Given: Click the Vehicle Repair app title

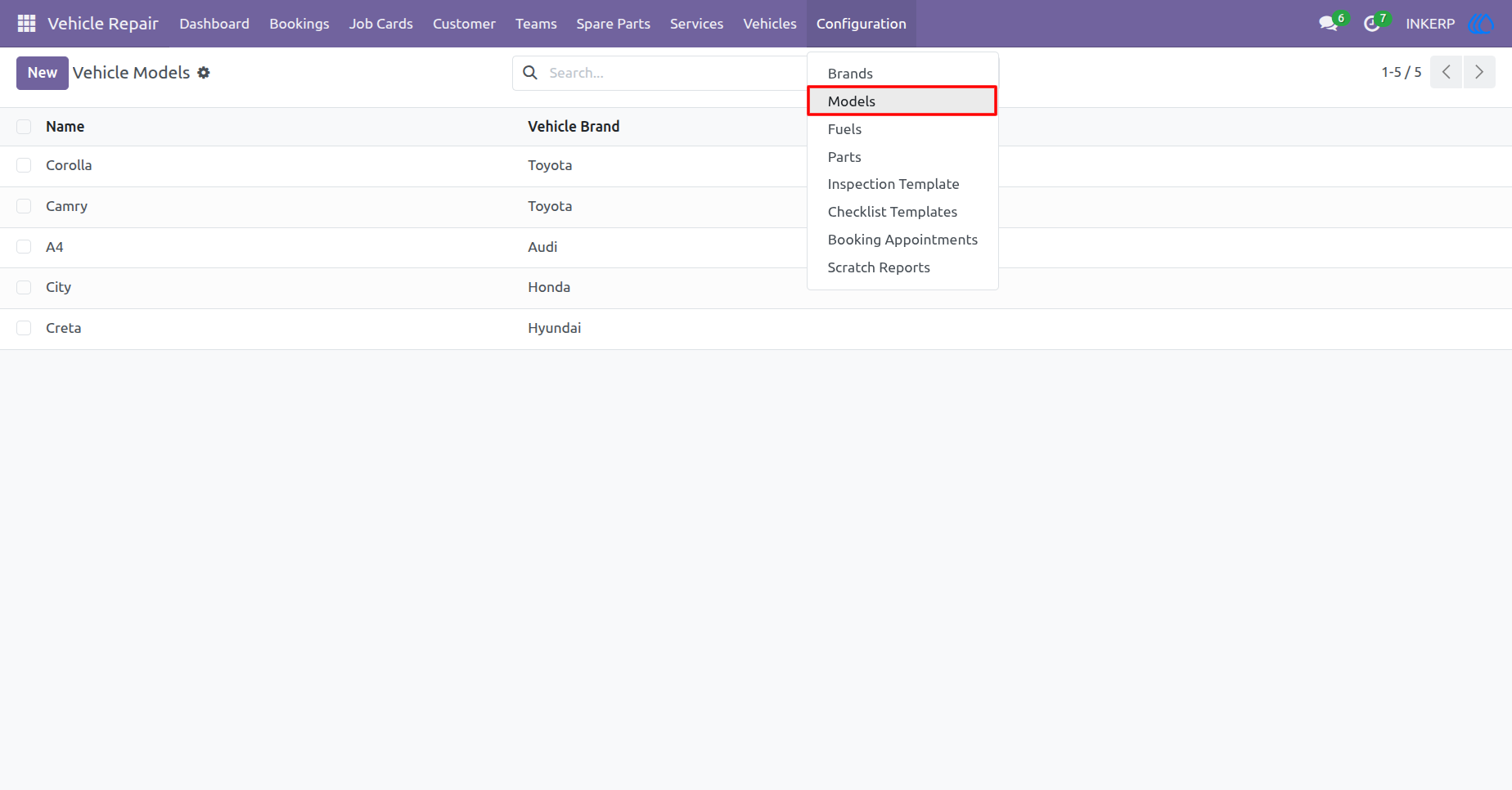Looking at the screenshot, I should 103,24.
